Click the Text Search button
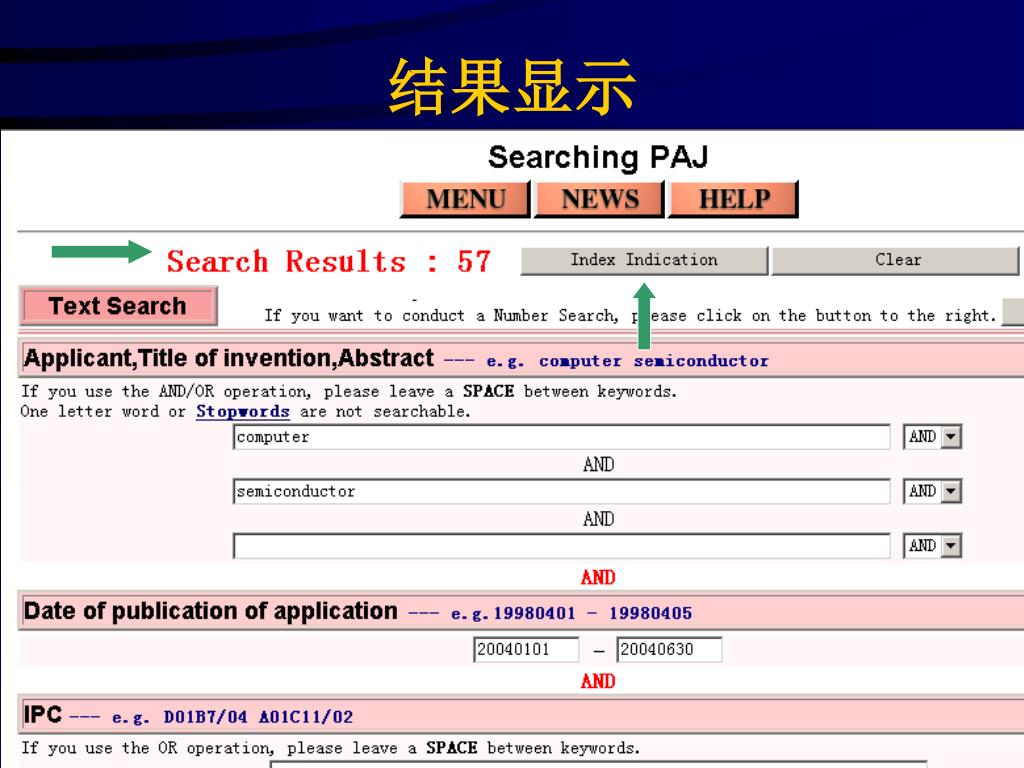Image resolution: width=1024 pixels, height=768 pixels. click(118, 306)
